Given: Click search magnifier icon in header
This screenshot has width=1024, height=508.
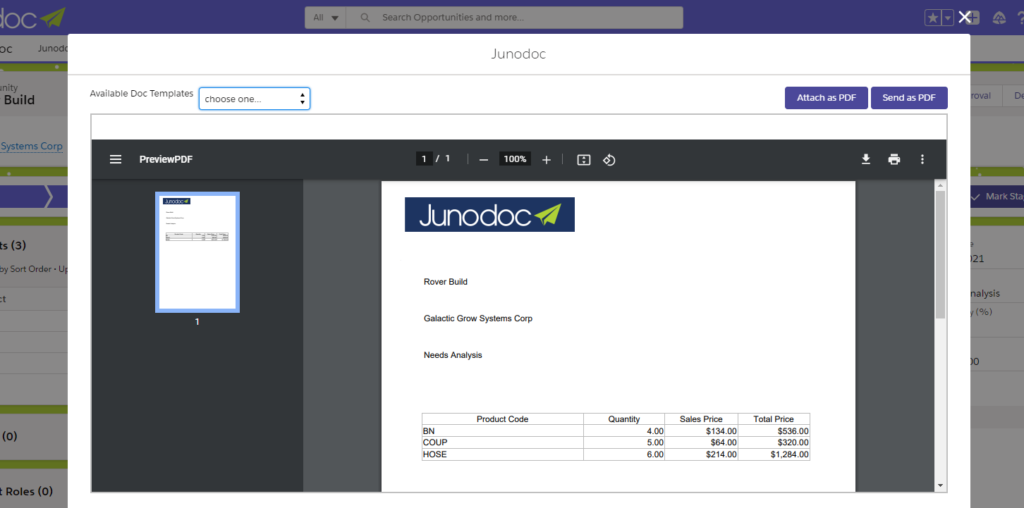Looking at the screenshot, I should [x=365, y=18].
